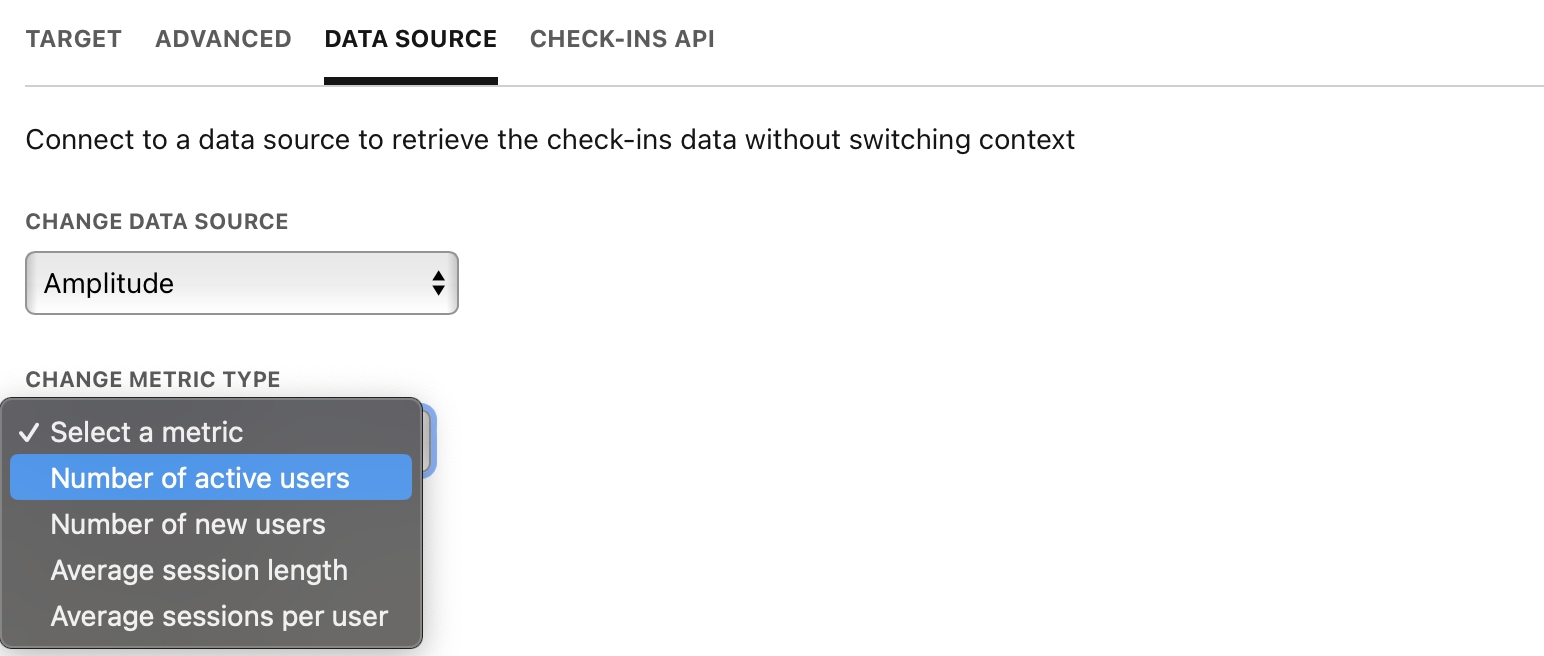
Task: Click the CHANGE METRIC TYPE label
Action: 153,379
